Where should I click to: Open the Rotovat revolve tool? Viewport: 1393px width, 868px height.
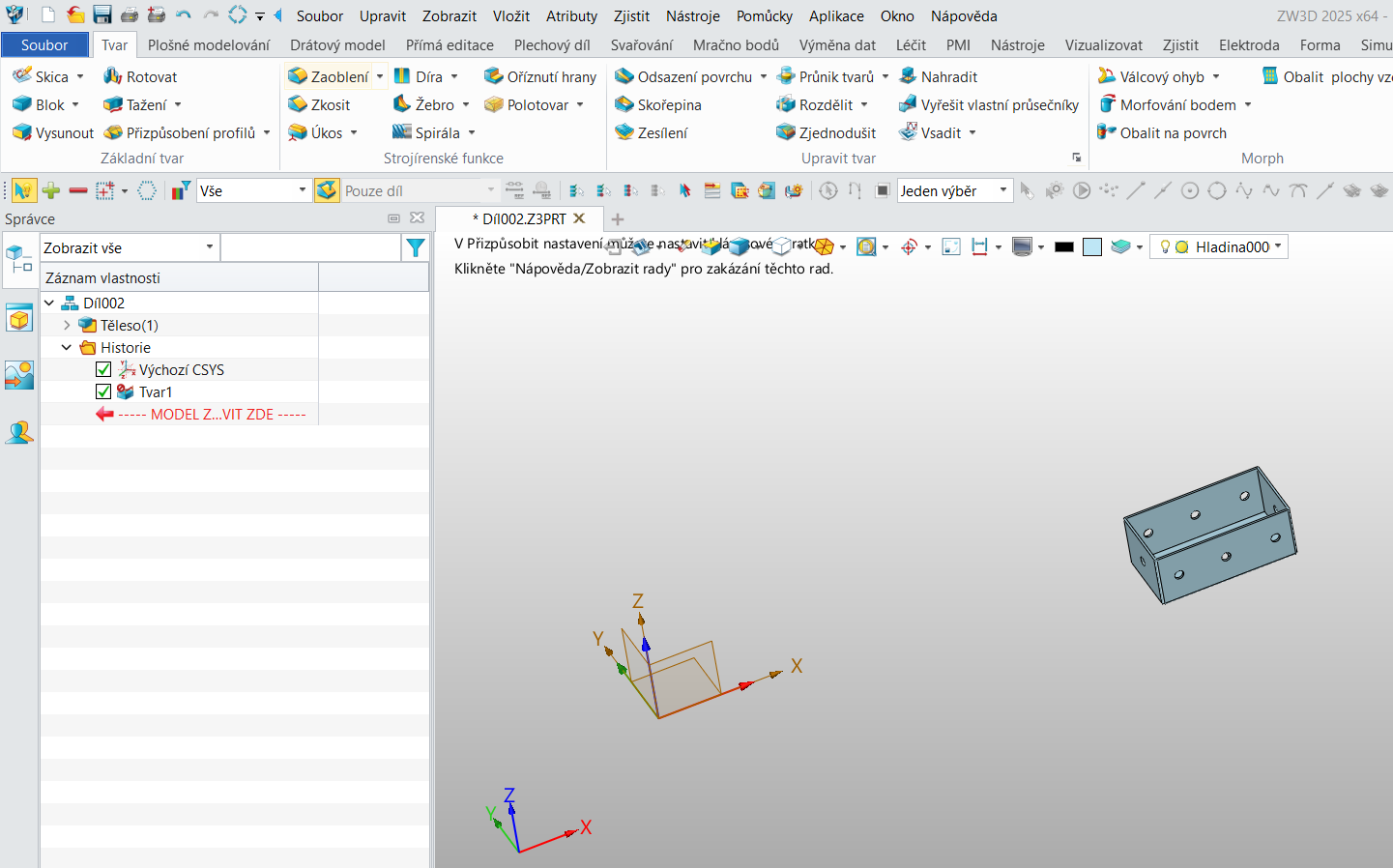coord(140,76)
